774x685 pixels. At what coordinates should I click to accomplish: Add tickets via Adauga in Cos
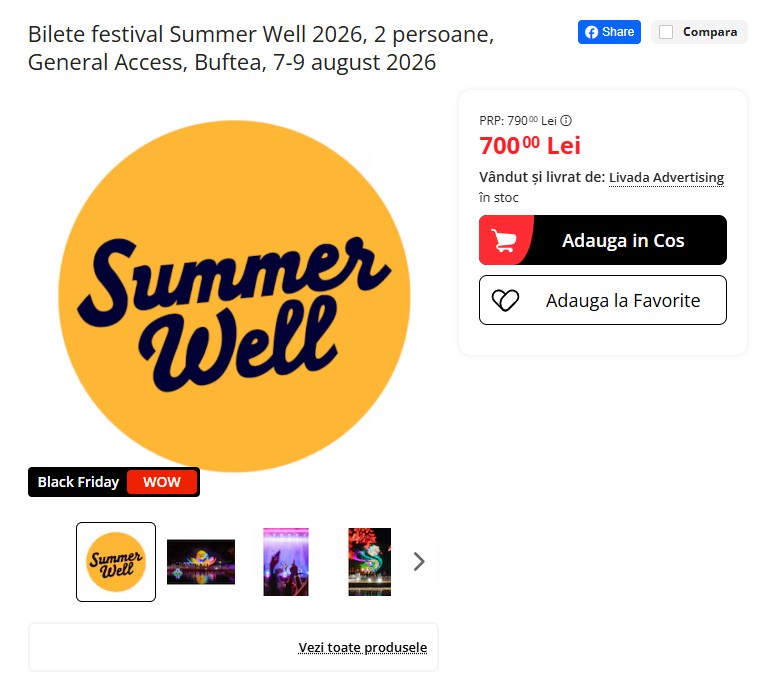[x=603, y=240]
